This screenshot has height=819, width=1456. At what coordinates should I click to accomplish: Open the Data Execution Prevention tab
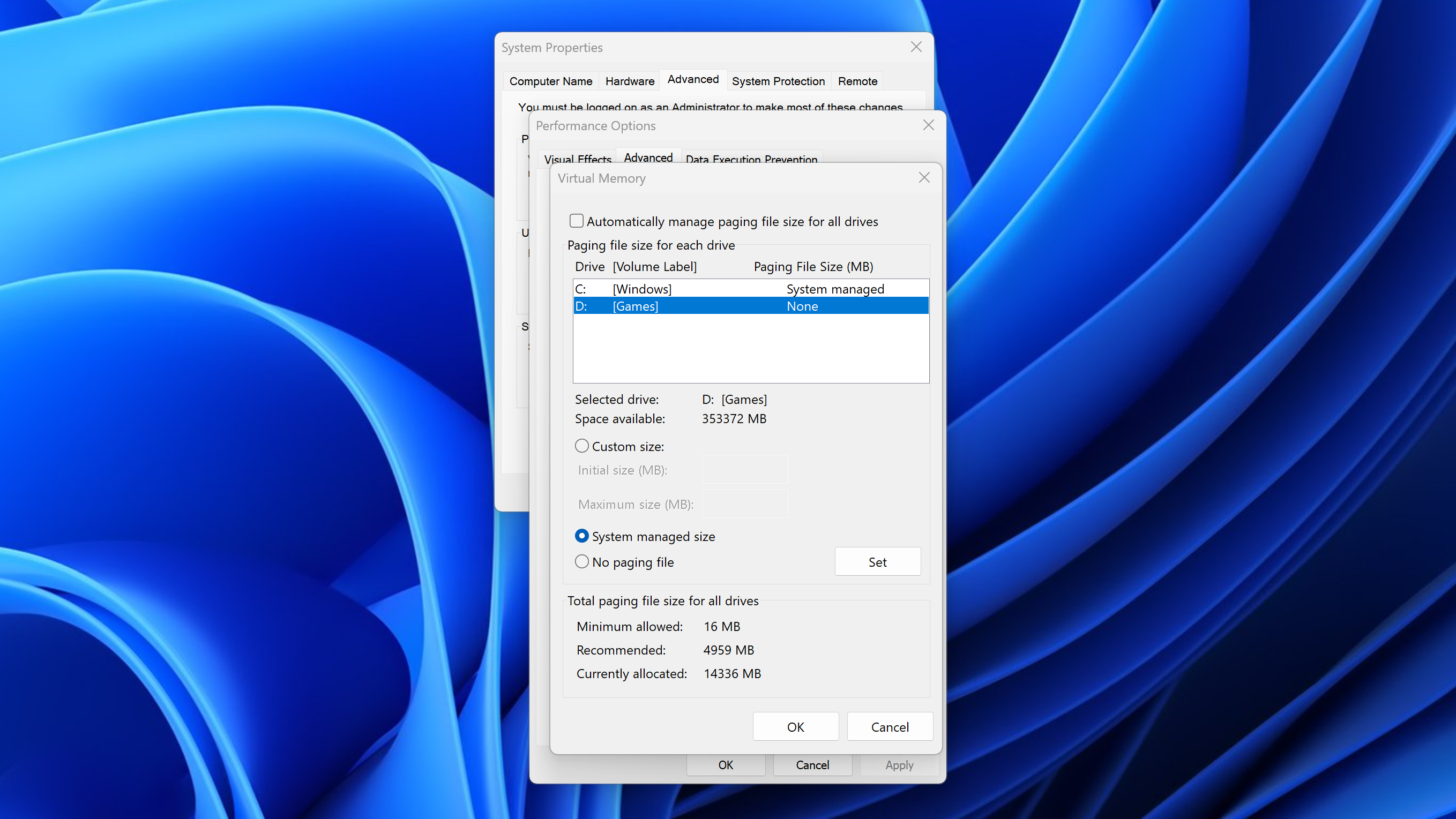[751, 159]
